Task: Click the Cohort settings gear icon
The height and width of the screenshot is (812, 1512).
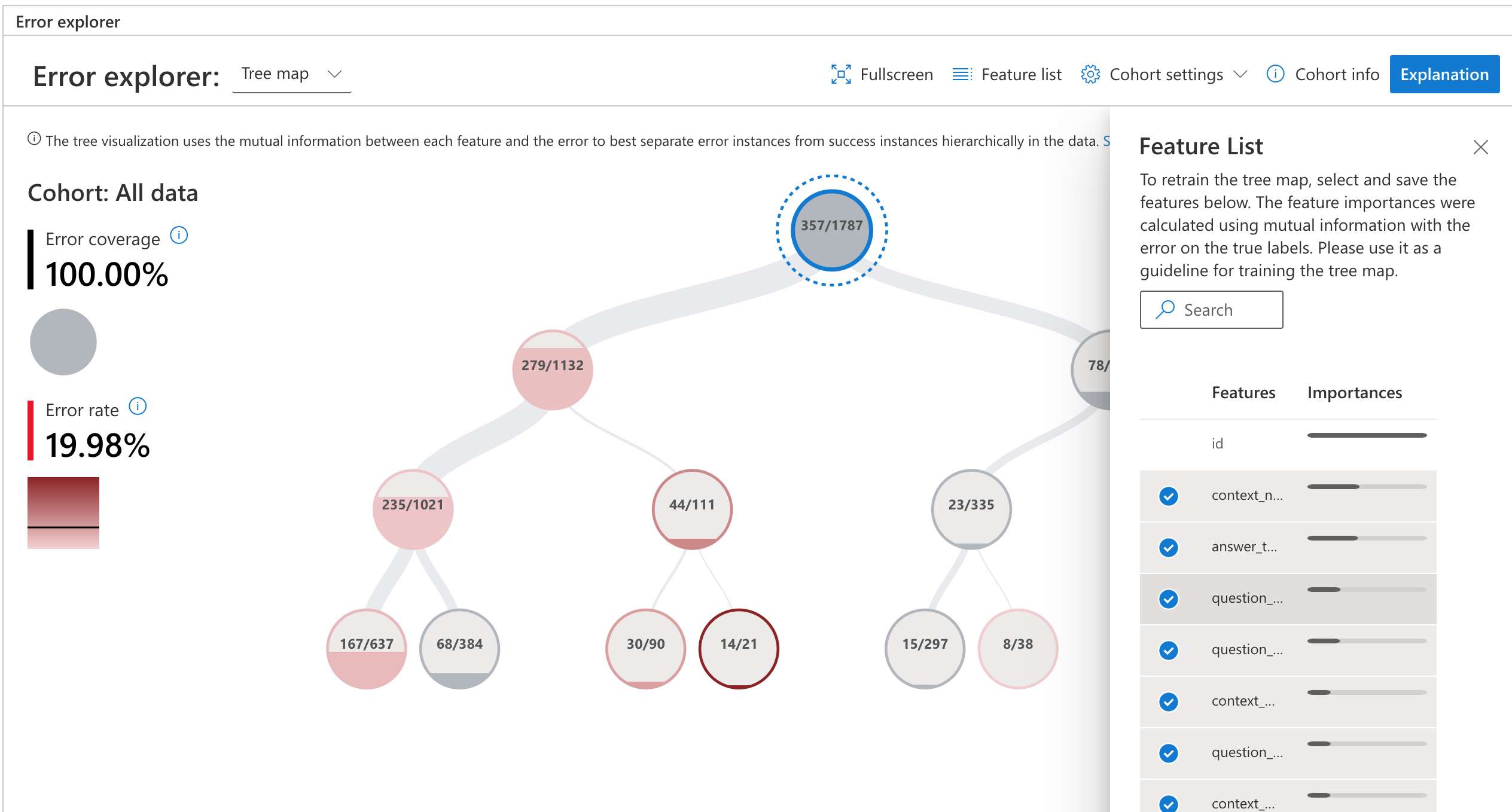Action: point(1091,74)
